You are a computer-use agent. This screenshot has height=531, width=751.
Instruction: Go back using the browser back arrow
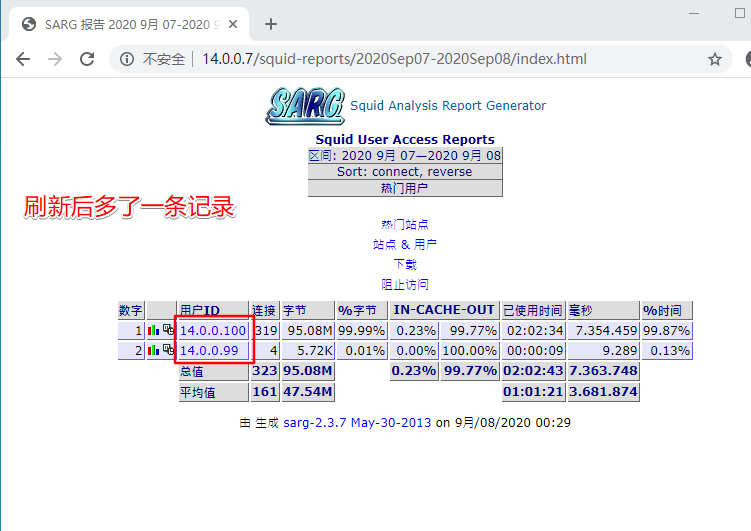click(x=23, y=59)
